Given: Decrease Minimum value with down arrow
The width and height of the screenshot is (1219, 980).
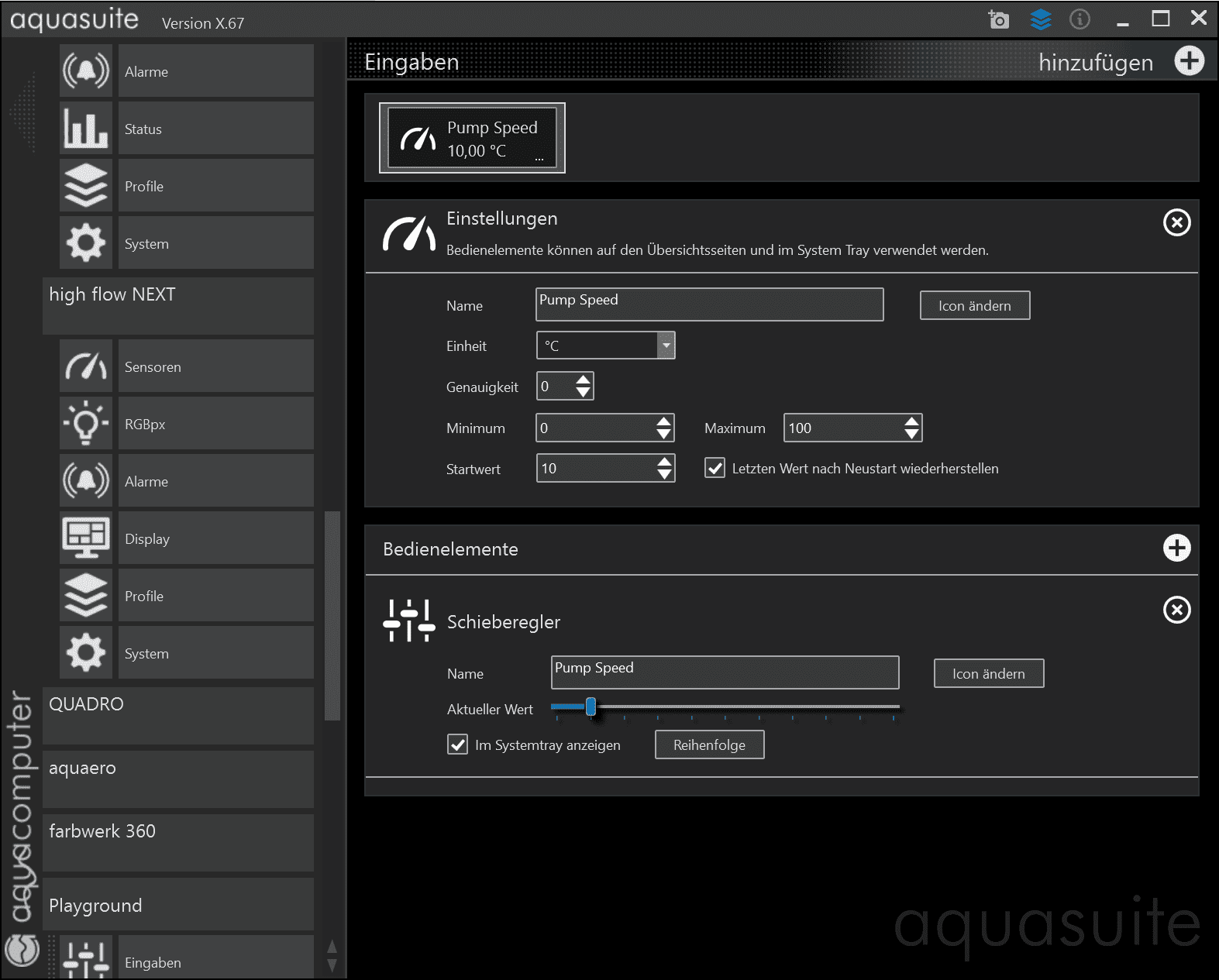Looking at the screenshot, I should click(x=664, y=435).
